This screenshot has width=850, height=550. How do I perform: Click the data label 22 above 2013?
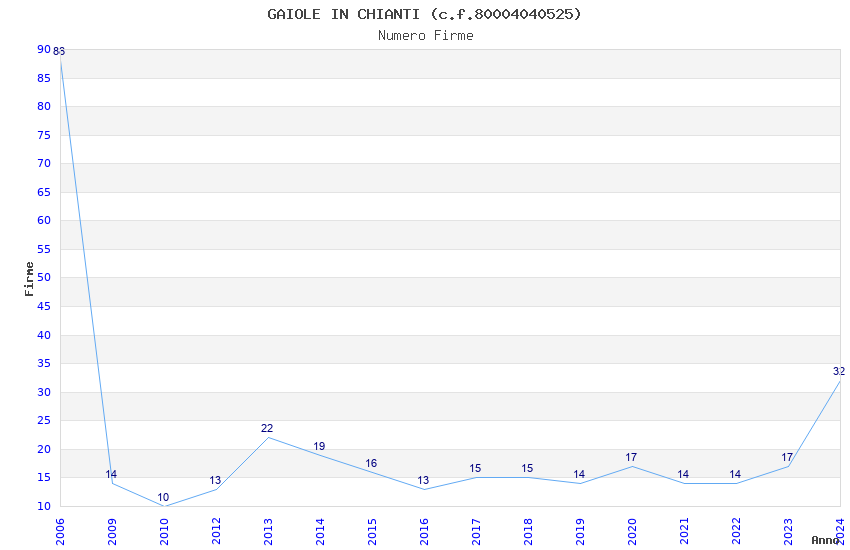click(x=267, y=428)
